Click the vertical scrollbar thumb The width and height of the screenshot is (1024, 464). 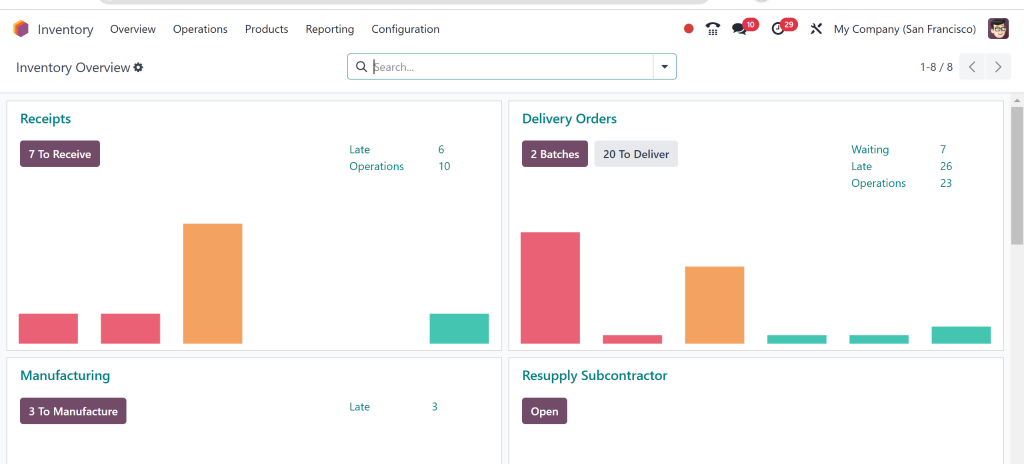click(x=1017, y=175)
